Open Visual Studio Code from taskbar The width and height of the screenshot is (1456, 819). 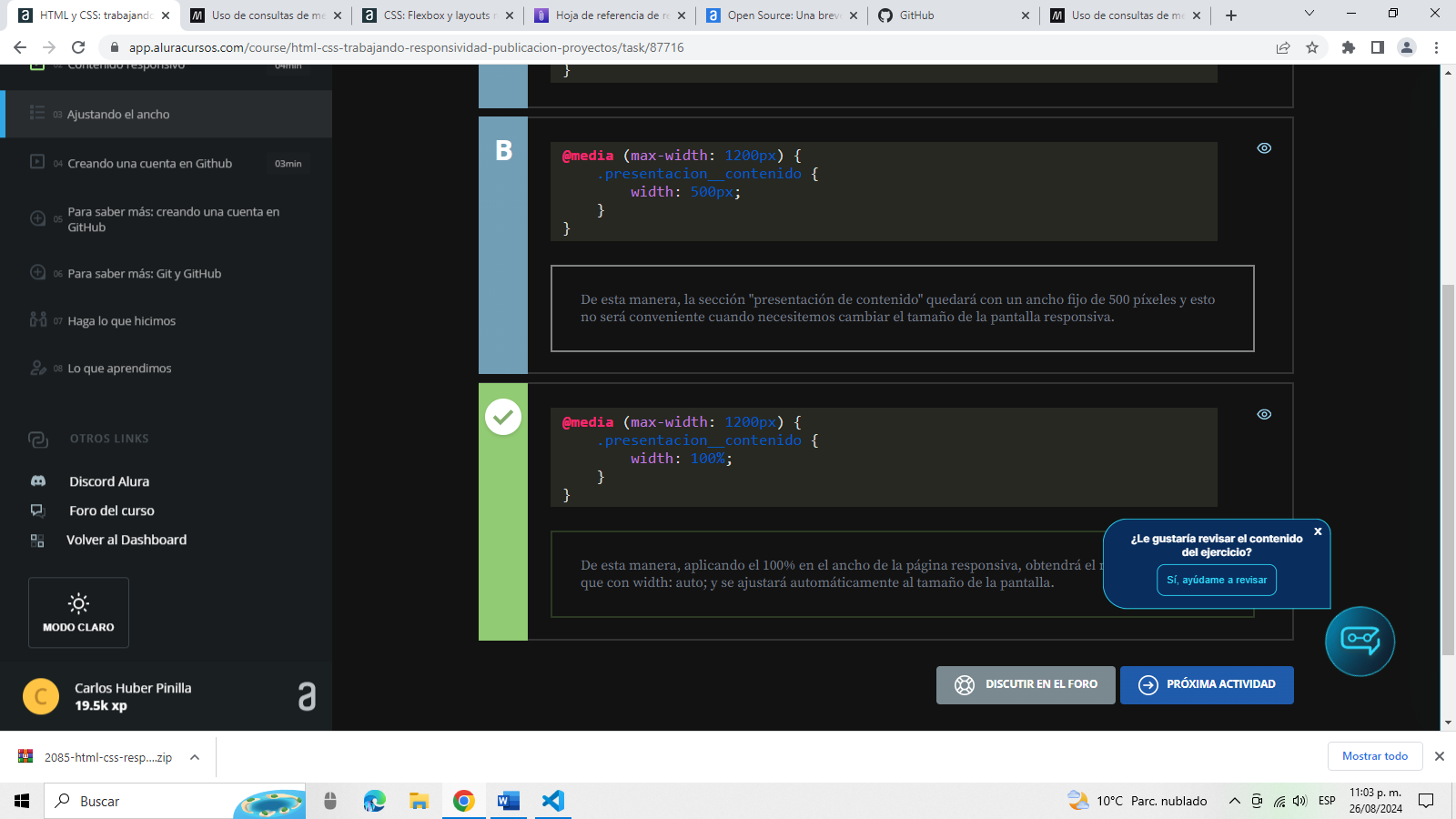(x=552, y=801)
